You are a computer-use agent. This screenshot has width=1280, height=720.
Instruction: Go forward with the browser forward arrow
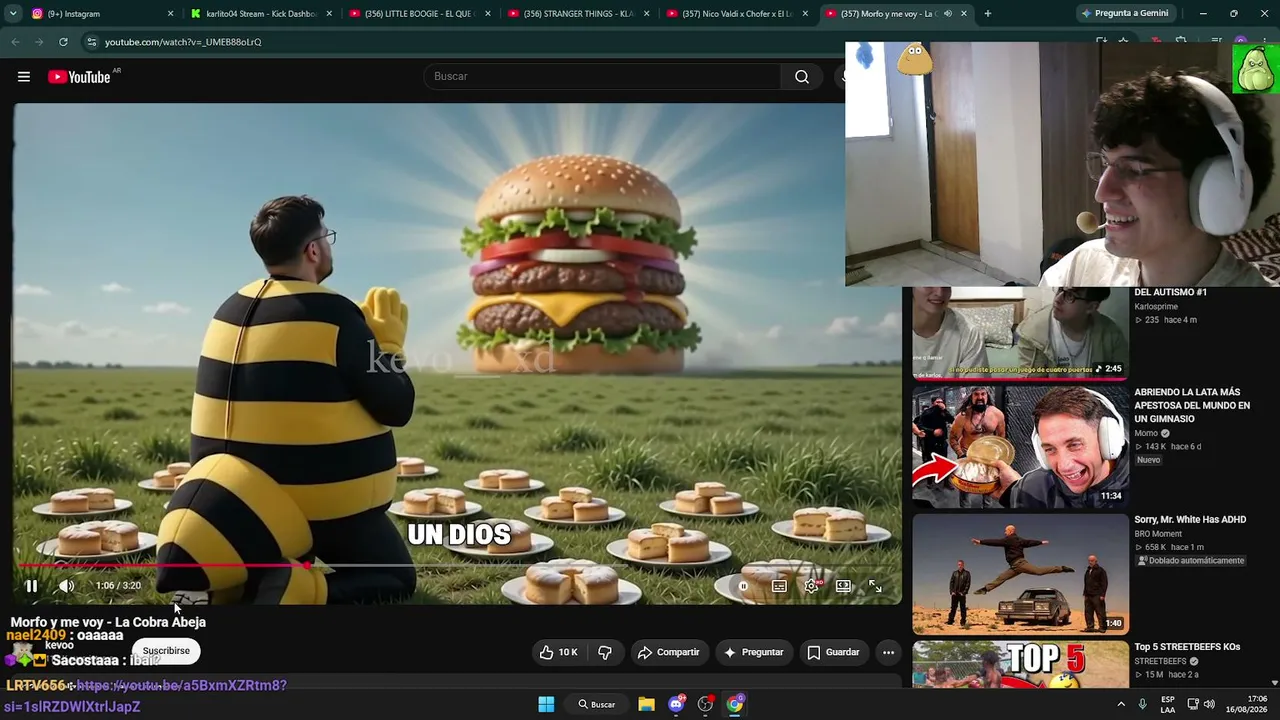coord(39,42)
